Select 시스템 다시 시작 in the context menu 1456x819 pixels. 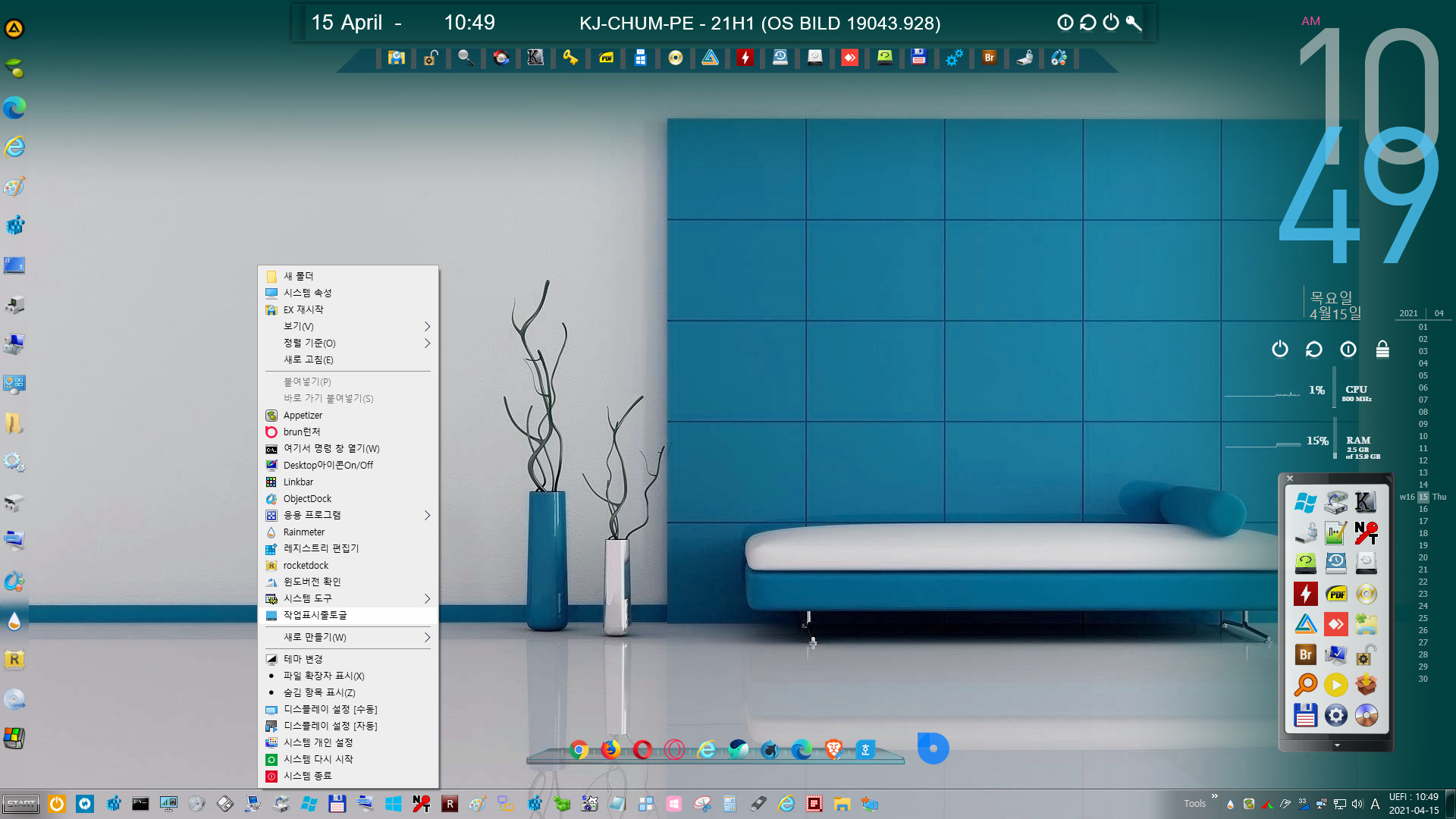[x=348, y=759]
